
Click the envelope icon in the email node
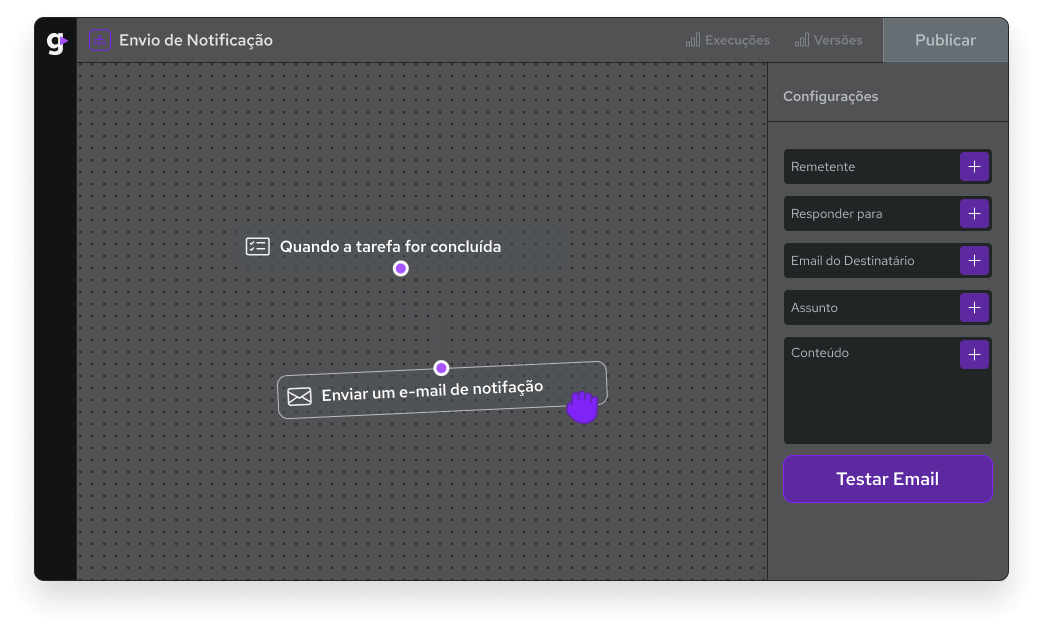click(x=300, y=397)
